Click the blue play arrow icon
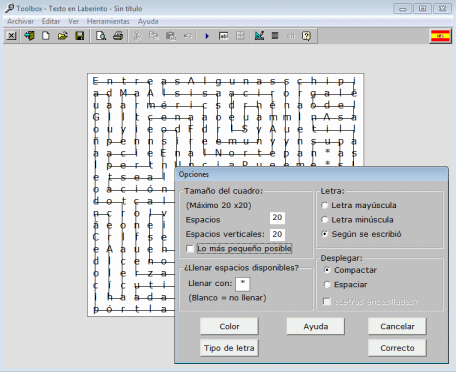Screen dimensions: 456x372 pos(207,36)
